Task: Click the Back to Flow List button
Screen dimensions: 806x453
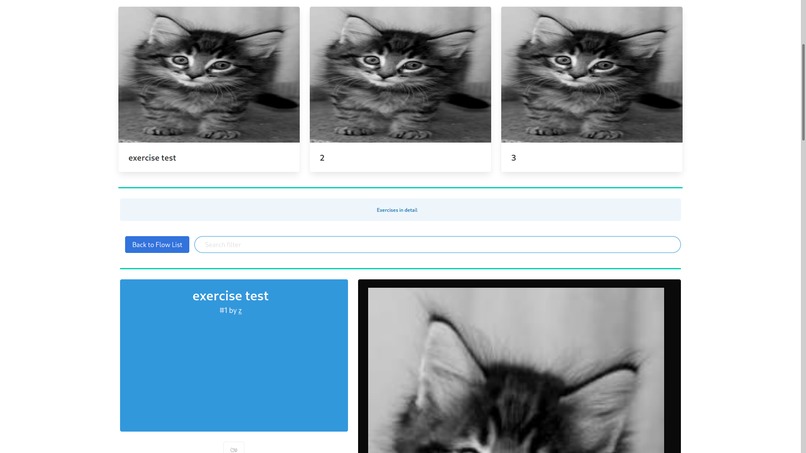Action: (x=157, y=244)
